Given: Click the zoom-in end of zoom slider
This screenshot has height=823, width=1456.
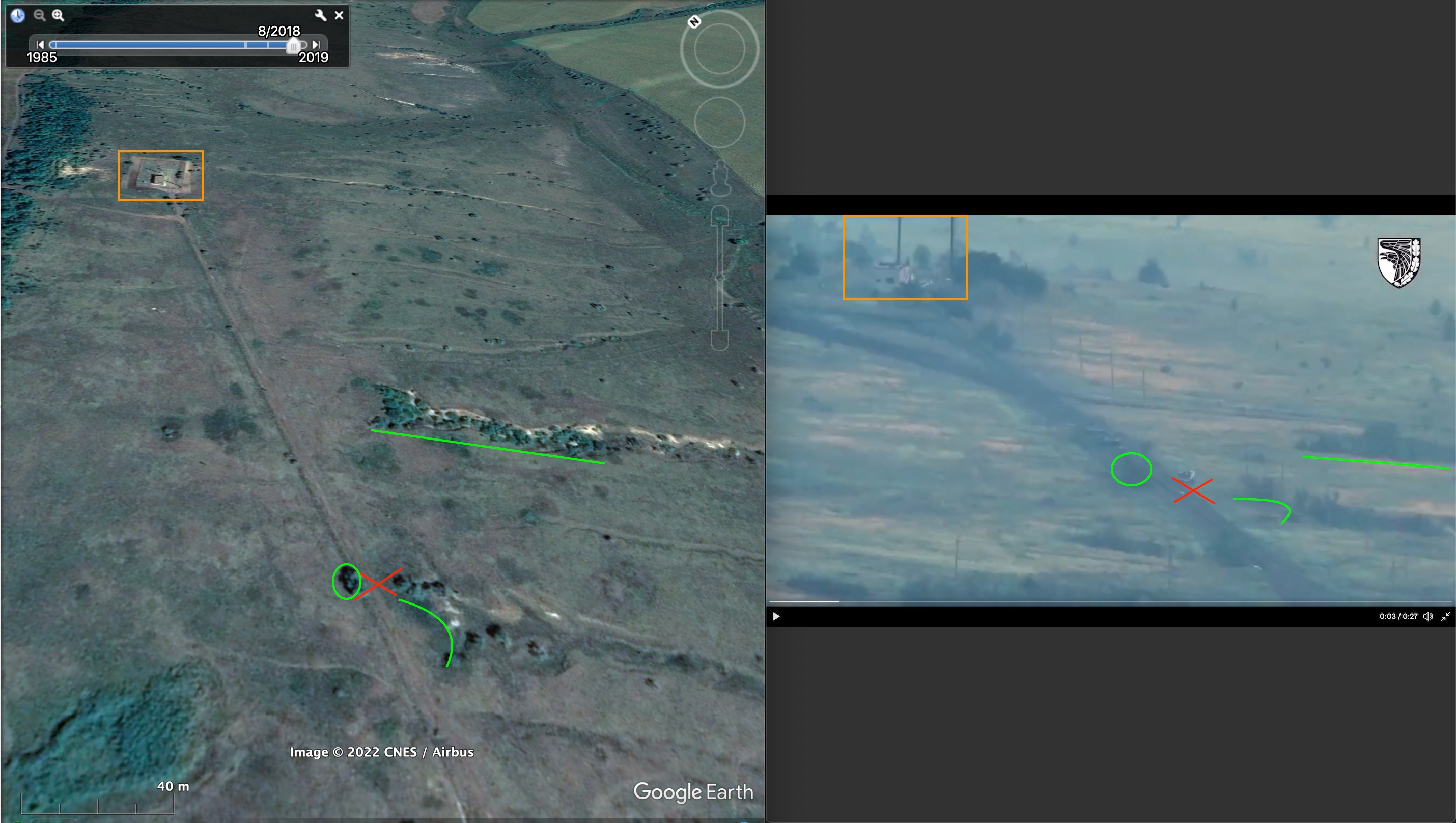Looking at the screenshot, I should 719,215.
